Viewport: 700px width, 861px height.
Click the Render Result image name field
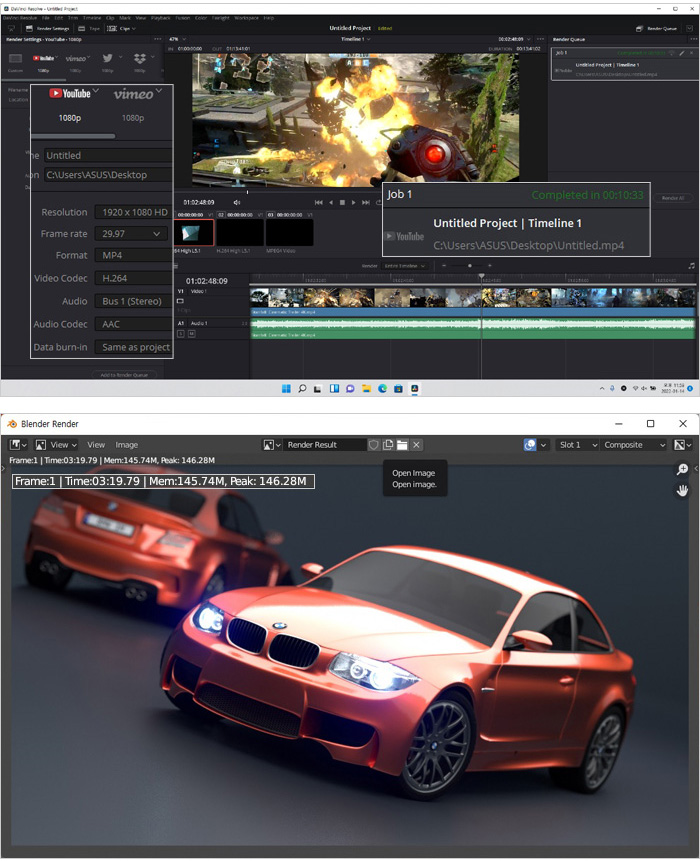tap(325, 445)
